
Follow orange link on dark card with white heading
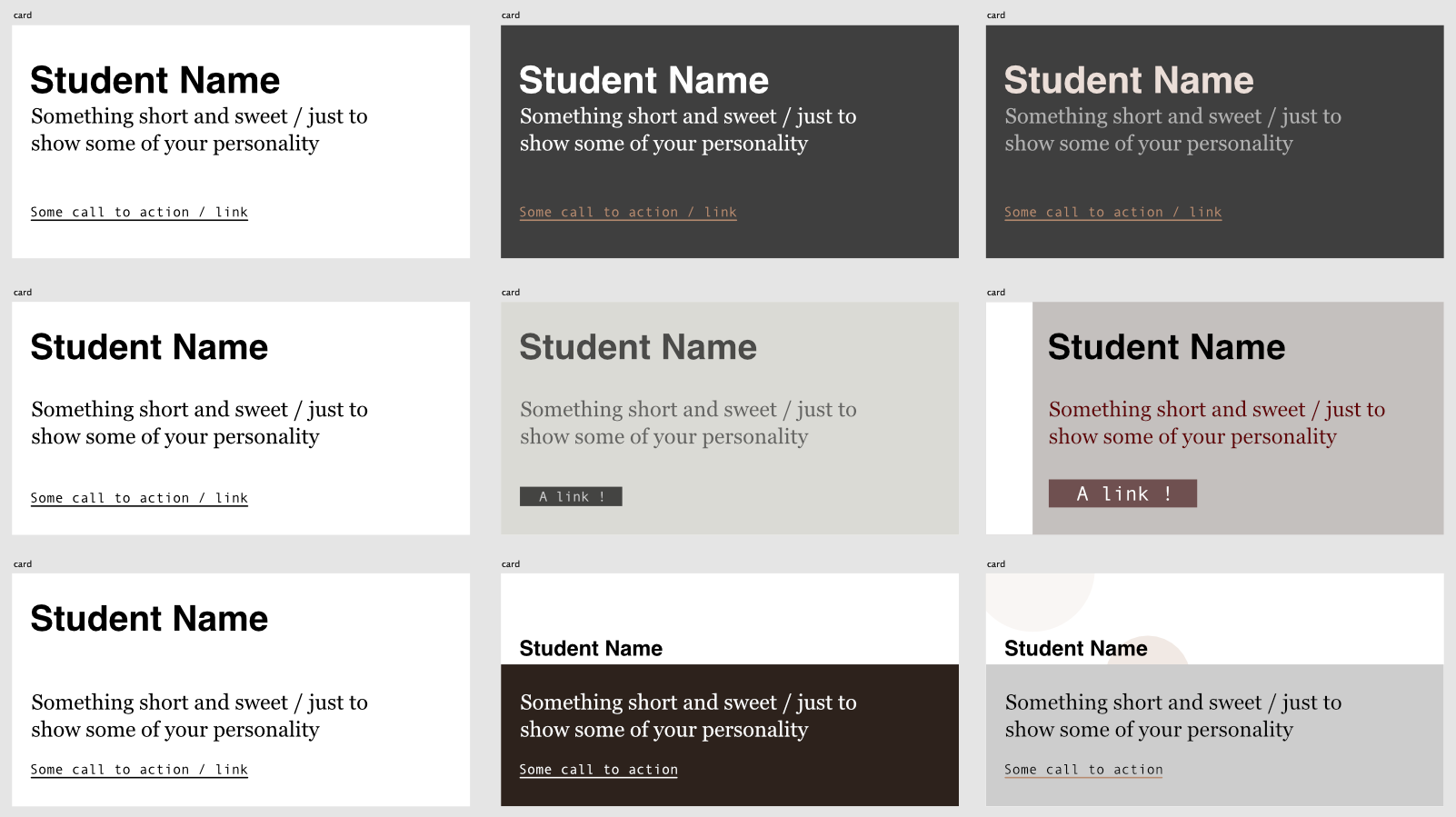pyautogui.click(x=628, y=213)
